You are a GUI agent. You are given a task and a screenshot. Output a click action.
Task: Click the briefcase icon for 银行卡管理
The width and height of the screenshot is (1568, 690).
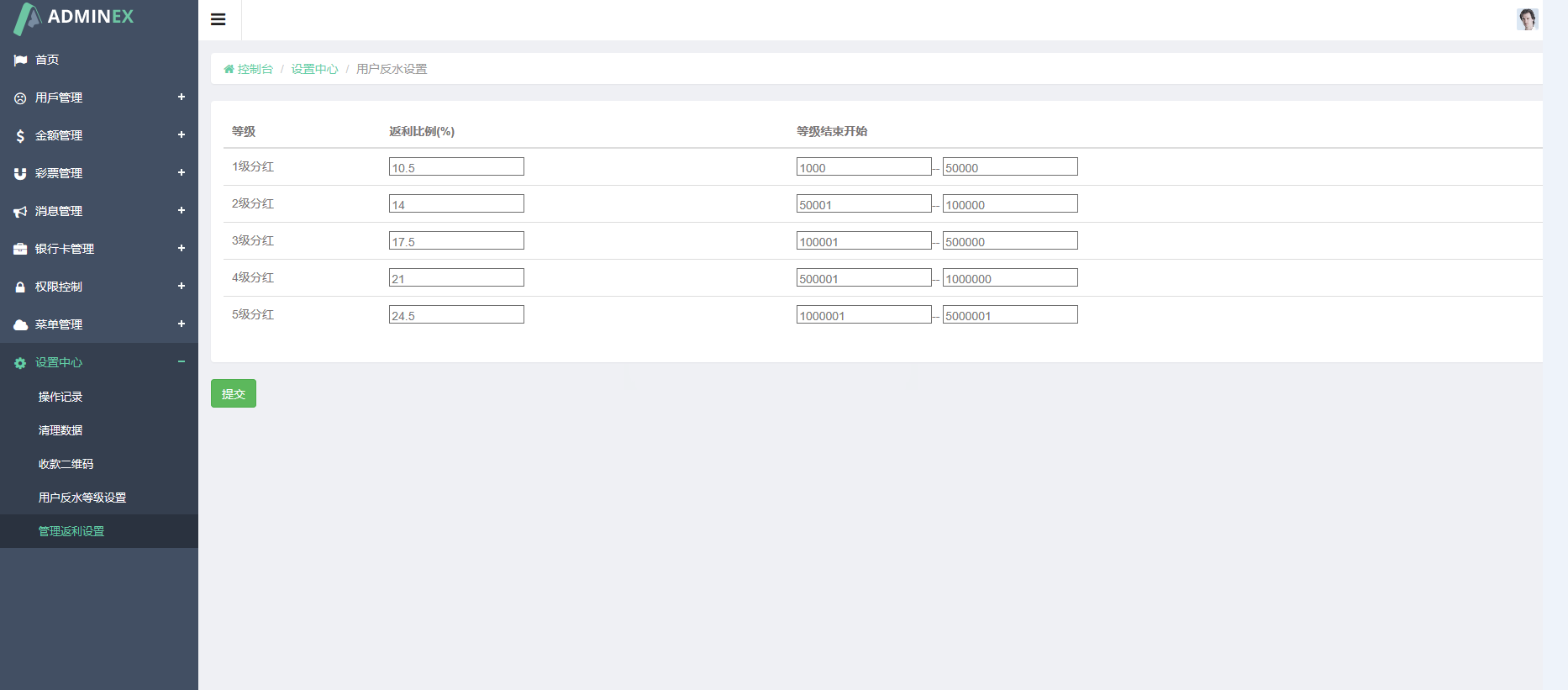tap(20, 250)
